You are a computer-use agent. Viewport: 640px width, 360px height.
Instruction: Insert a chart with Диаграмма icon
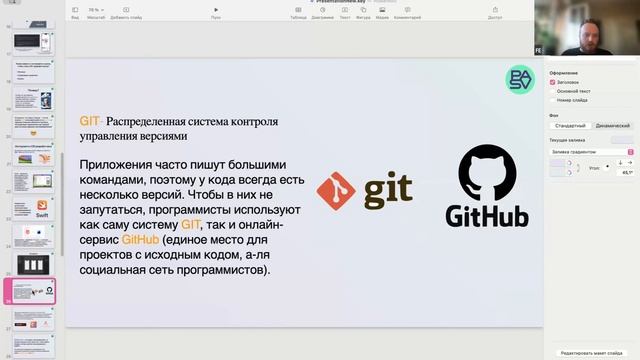[x=322, y=10]
